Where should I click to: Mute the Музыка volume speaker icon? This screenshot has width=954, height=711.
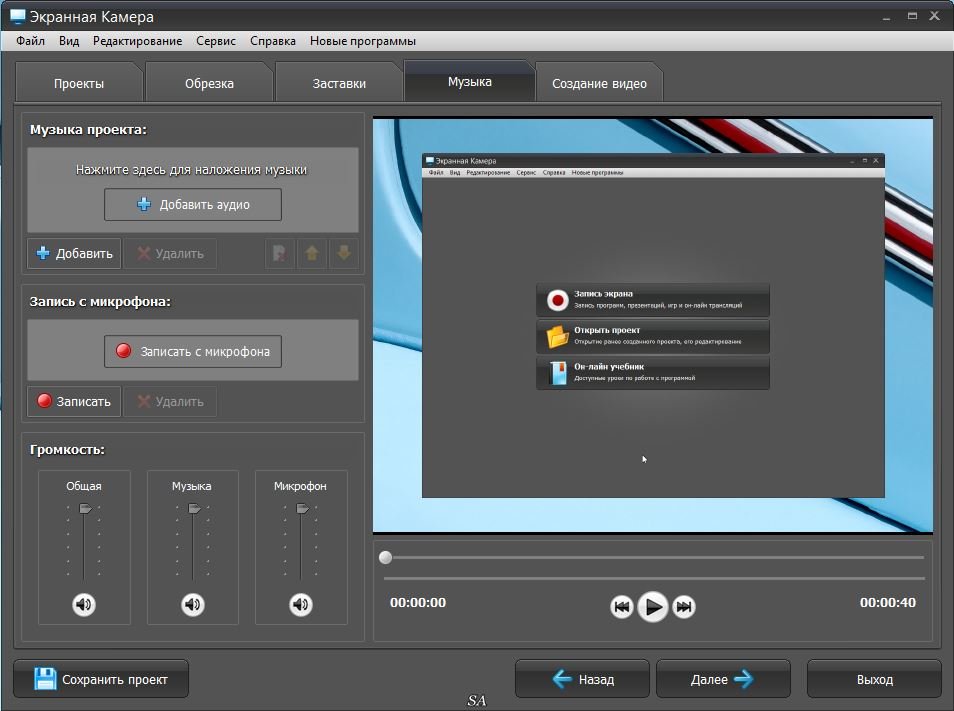[x=193, y=604]
